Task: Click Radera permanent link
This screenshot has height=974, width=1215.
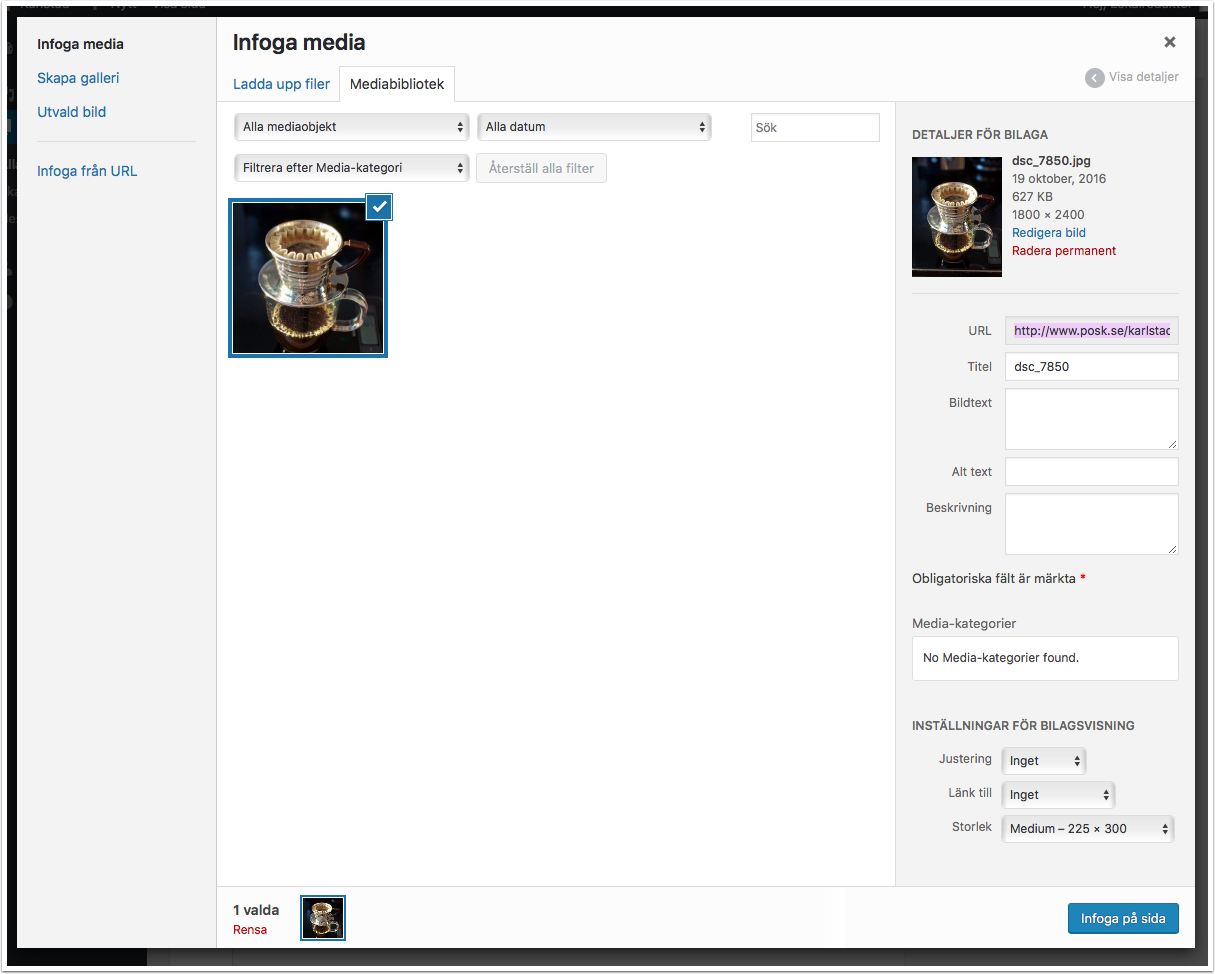Action: point(1063,251)
